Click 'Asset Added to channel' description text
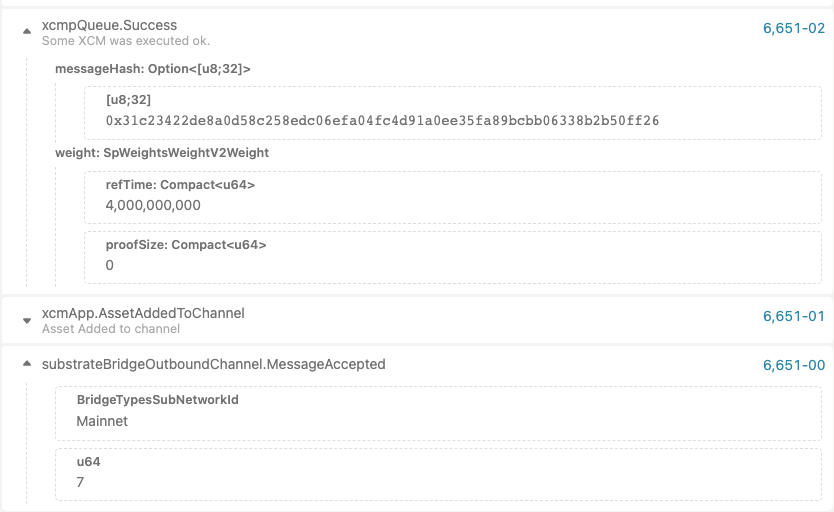Screen dimensions: 834x512 tap(111, 329)
